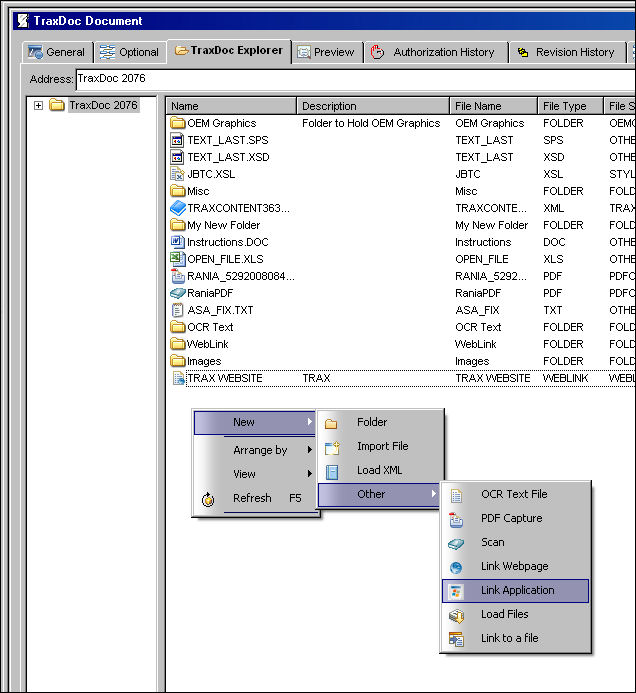Click the OEM Graphics folder icon
Viewport: 636px width, 693px height.
(x=178, y=123)
